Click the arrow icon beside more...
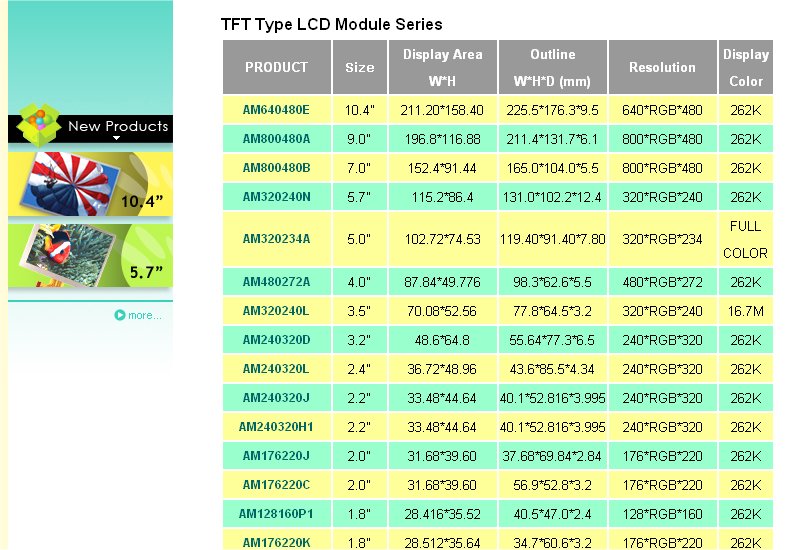This screenshot has width=795, height=550. (120, 315)
